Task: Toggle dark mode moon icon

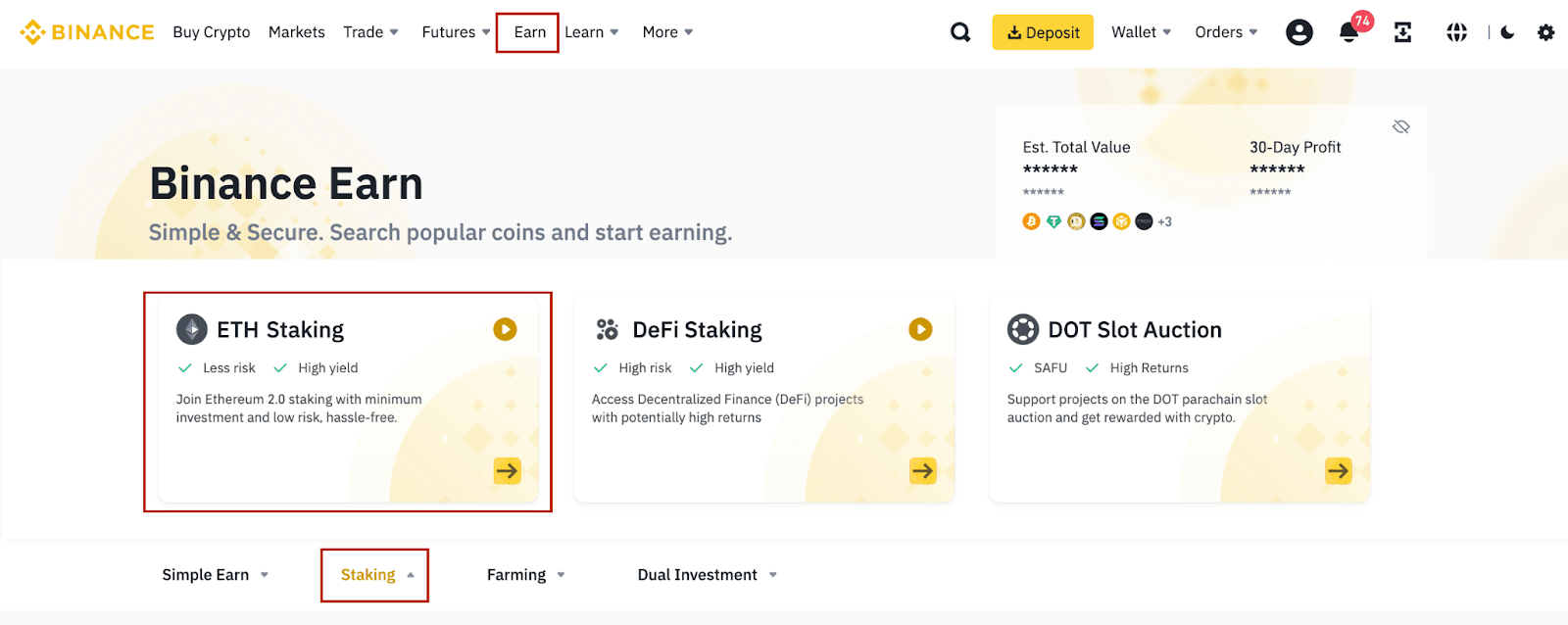Action: (x=1507, y=32)
